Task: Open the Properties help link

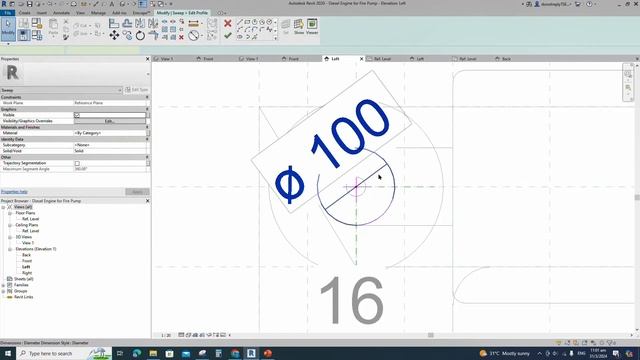Action: point(14,192)
